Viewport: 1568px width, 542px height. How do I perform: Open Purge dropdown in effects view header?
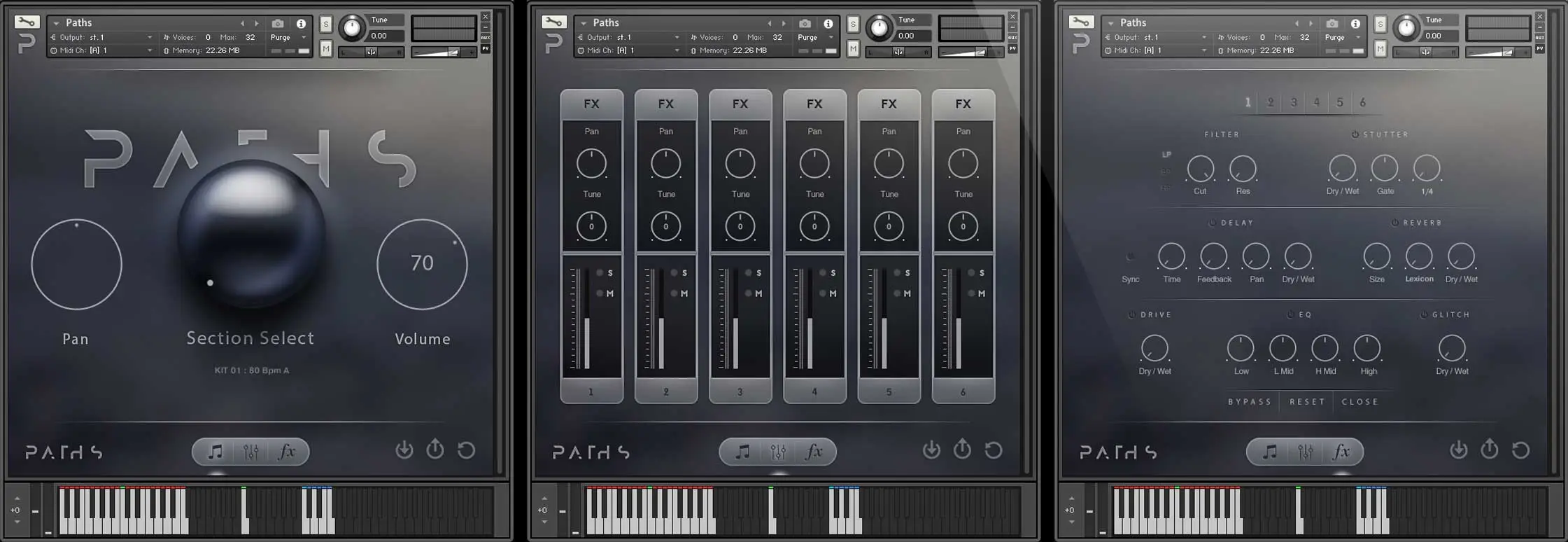pos(1343,37)
